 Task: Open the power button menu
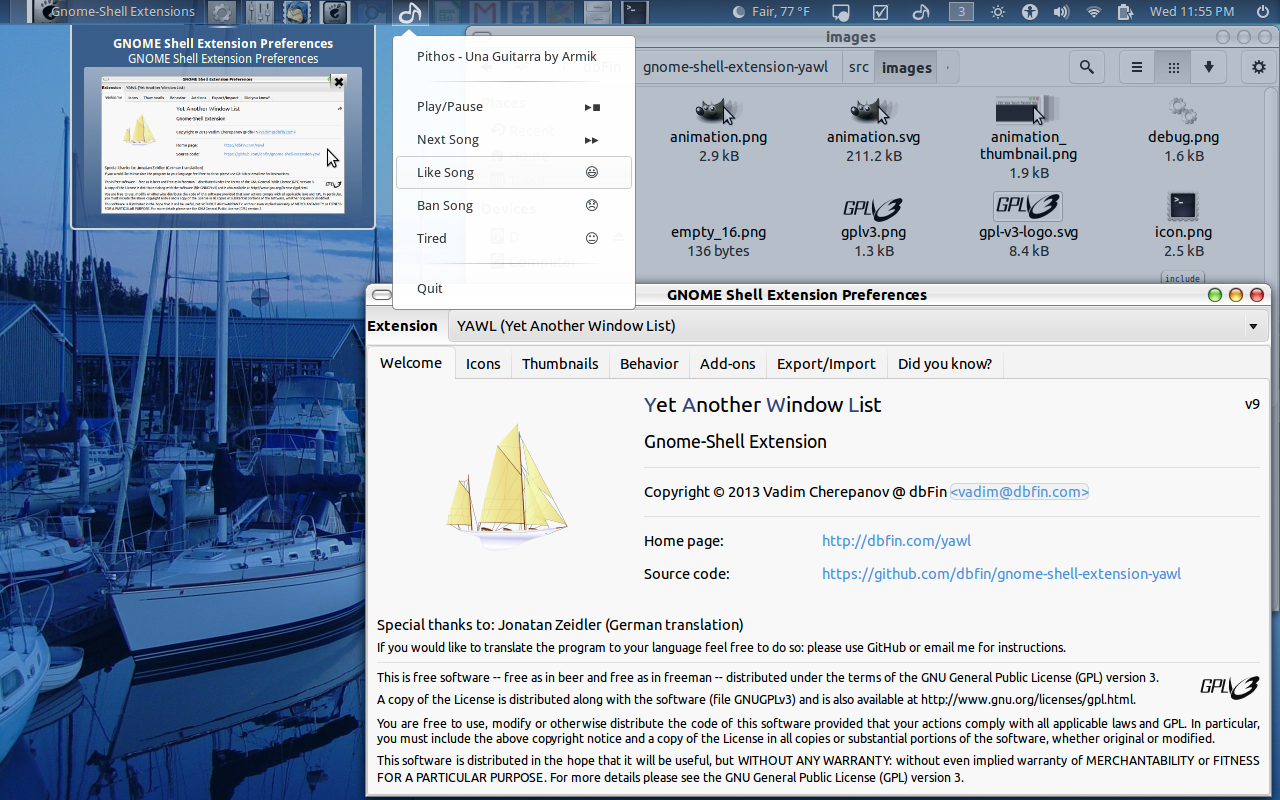pyautogui.click(x=1262, y=12)
